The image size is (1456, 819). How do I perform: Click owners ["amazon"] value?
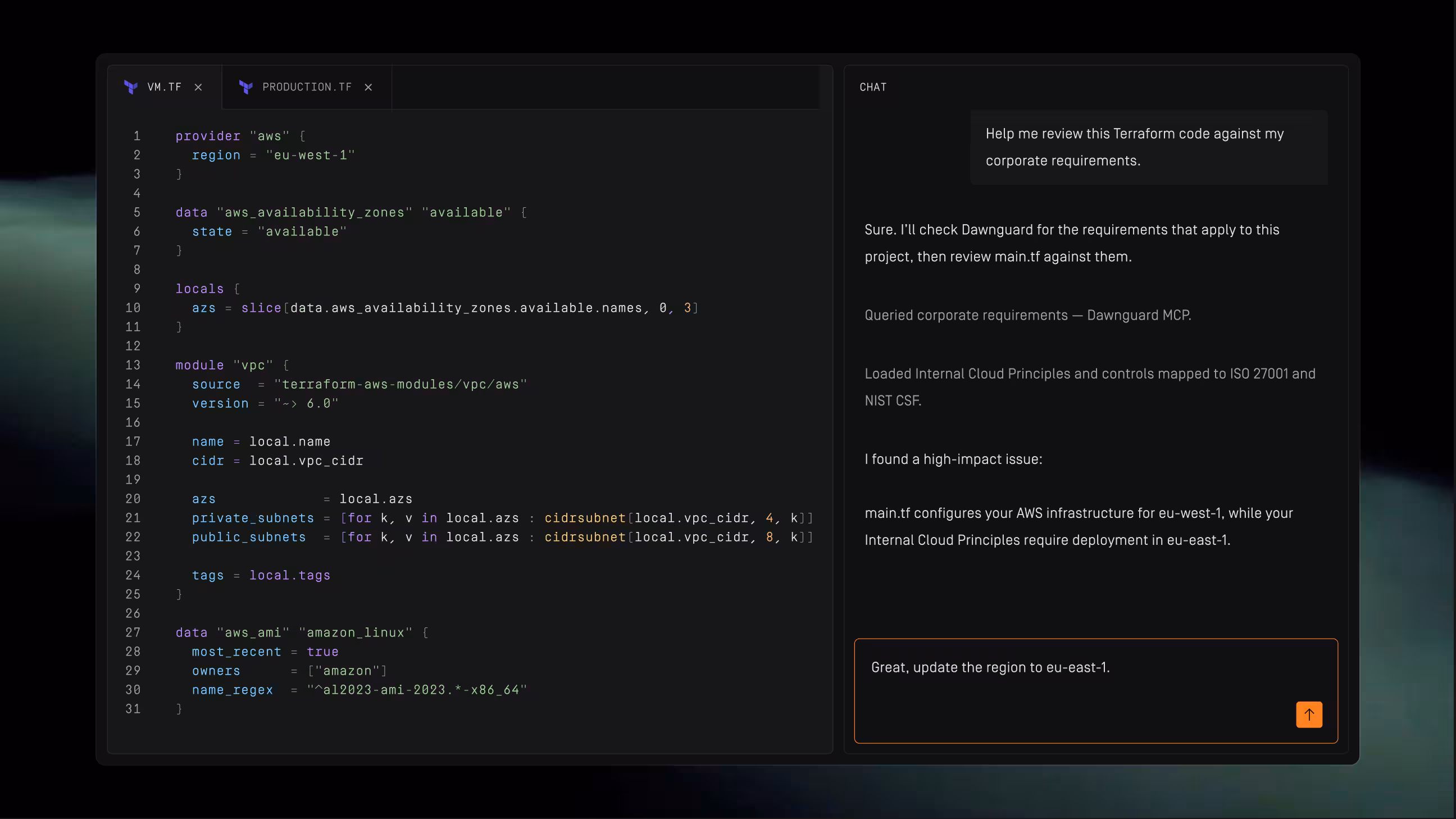[348, 671]
